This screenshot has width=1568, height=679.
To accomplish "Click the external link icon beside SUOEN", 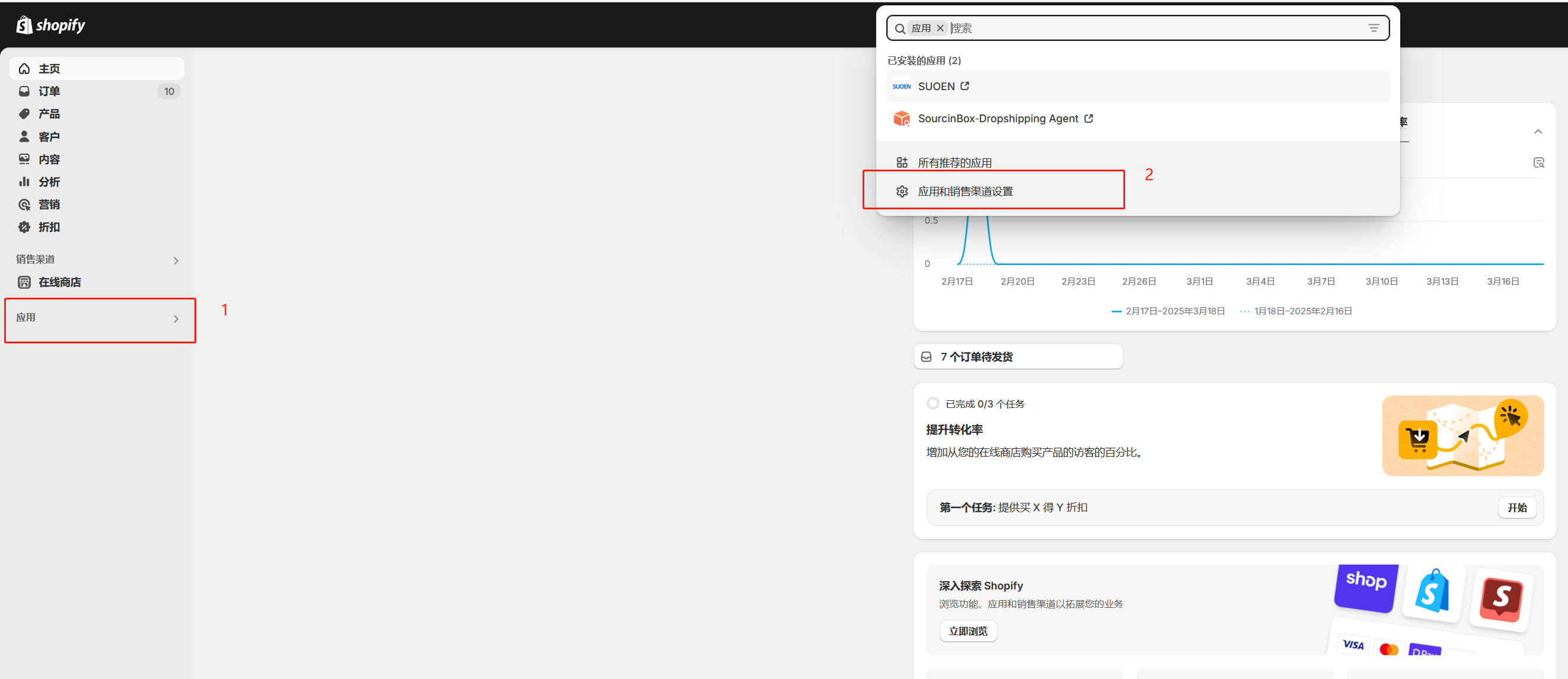I will pyautogui.click(x=965, y=86).
